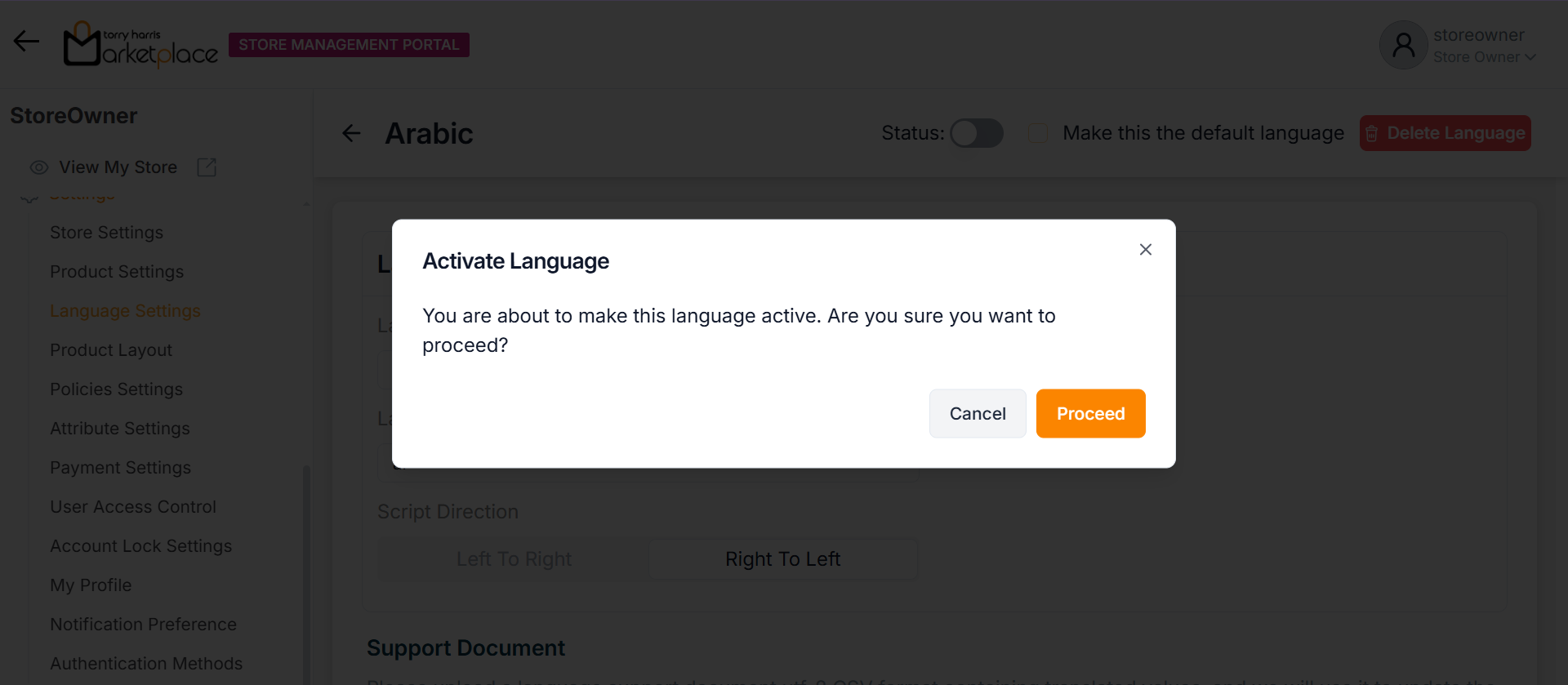Image resolution: width=1568 pixels, height=685 pixels.
Task: Click the sidebar vertical scrollbar
Action: coord(306,572)
